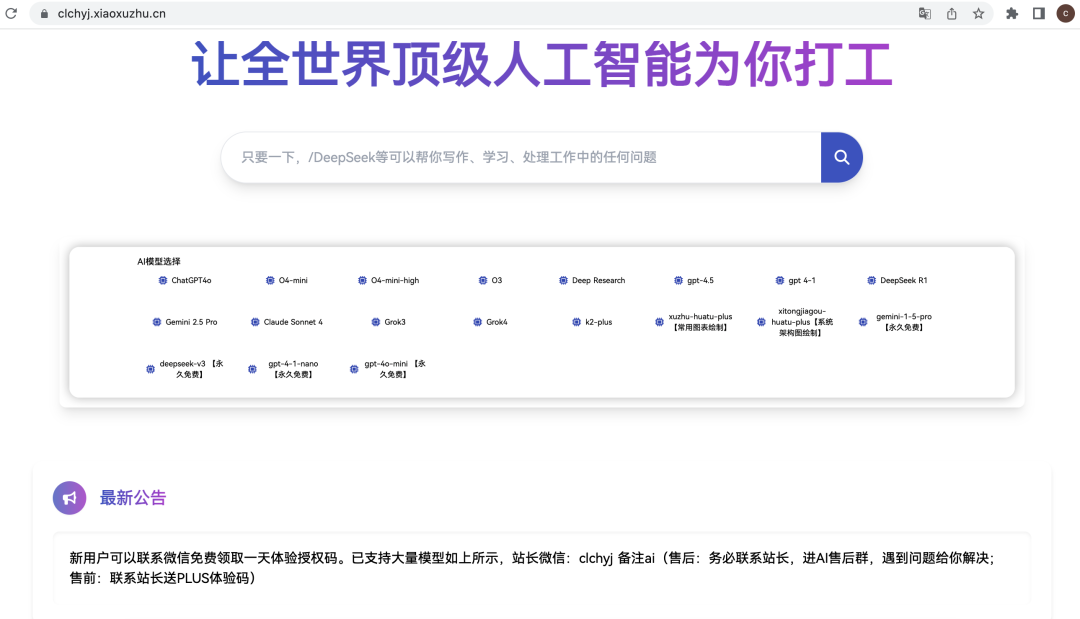1080x619 pixels.
Task: Click the blue search magnifier button
Action: pos(841,157)
